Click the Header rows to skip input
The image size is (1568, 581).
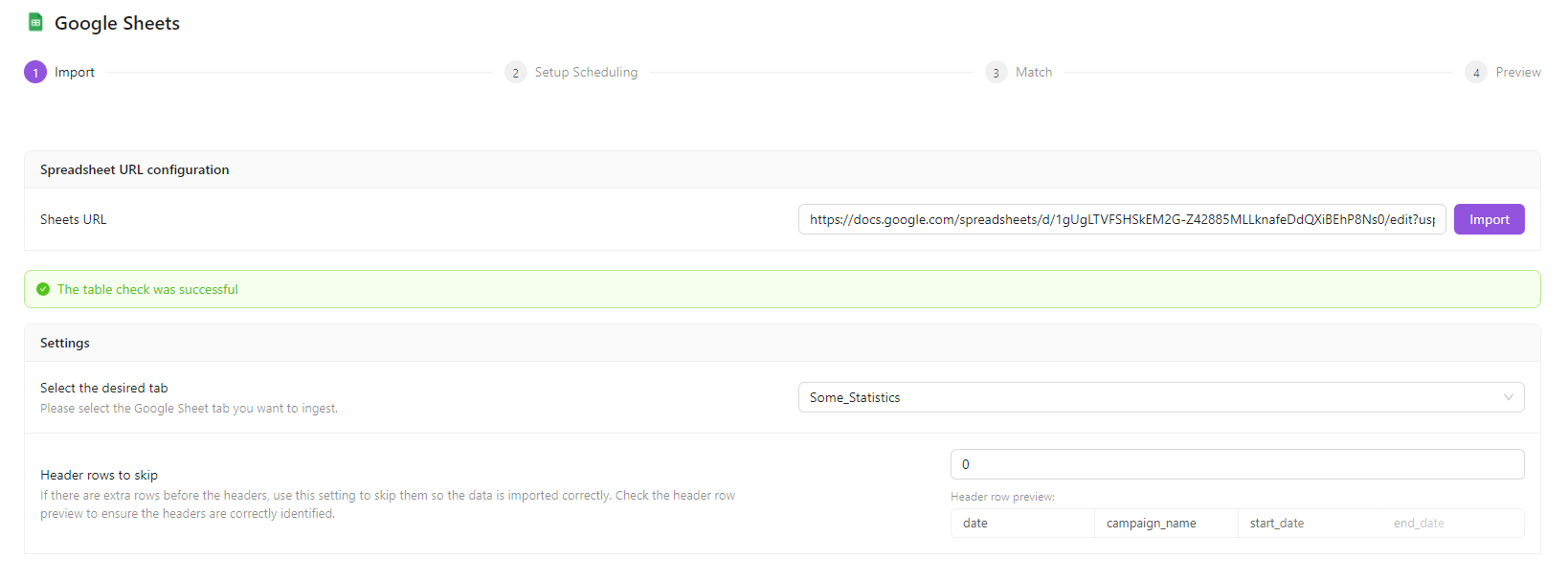(1236, 464)
